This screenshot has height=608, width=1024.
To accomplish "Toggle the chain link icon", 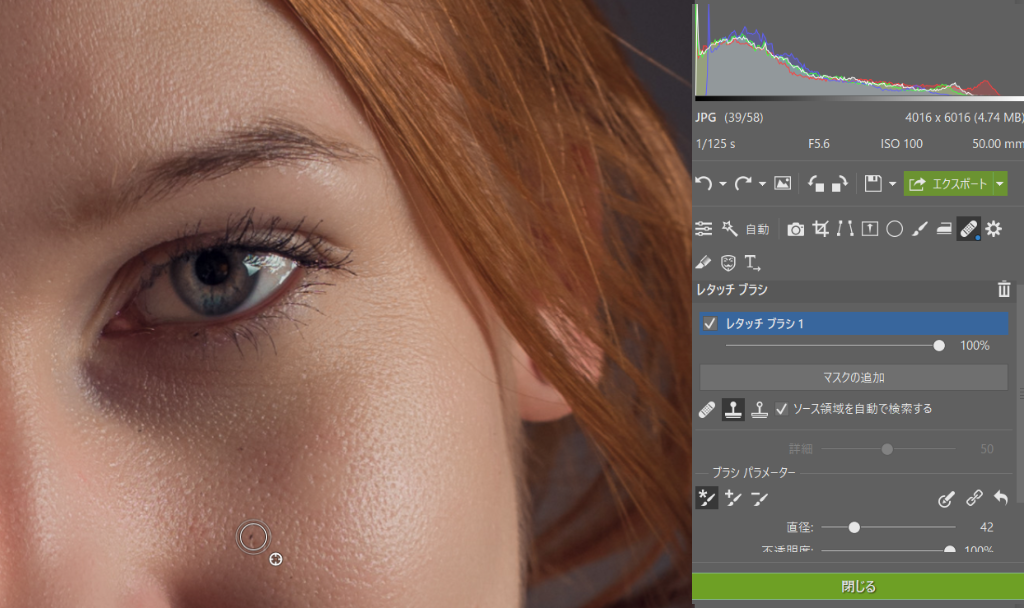I will click(974, 498).
